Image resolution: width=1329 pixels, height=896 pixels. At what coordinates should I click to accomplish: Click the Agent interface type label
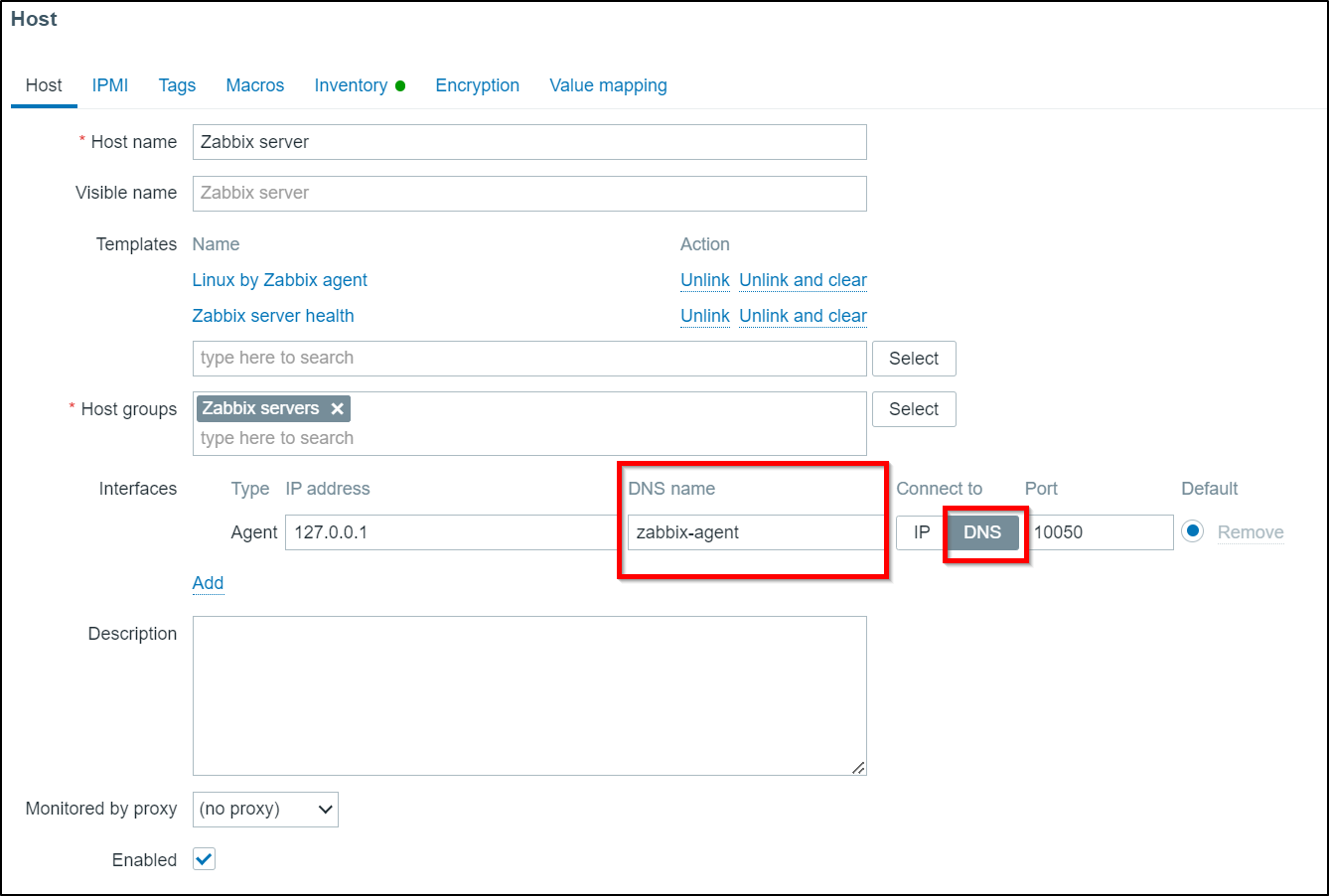click(254, 532)
